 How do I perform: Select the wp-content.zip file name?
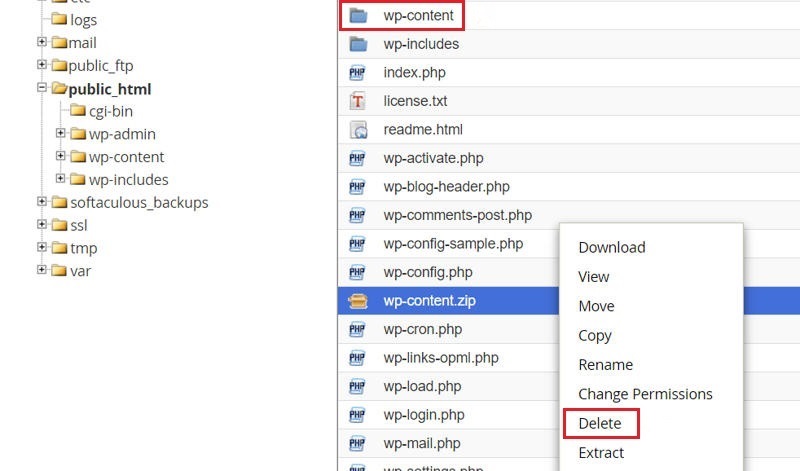tap(430, 301)
